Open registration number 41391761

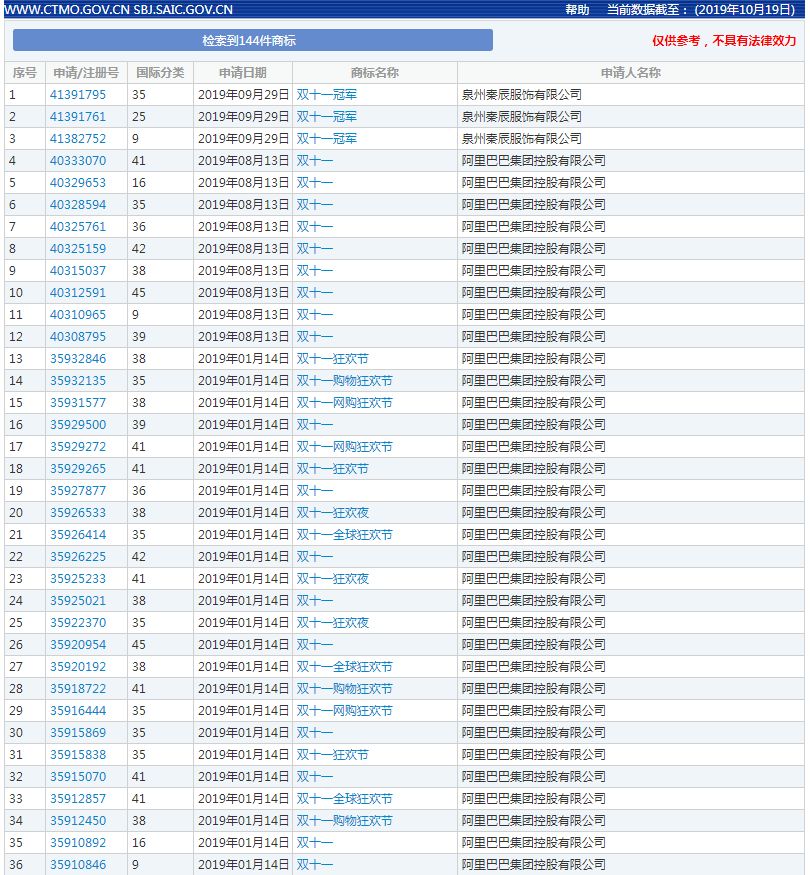point(78,117)
